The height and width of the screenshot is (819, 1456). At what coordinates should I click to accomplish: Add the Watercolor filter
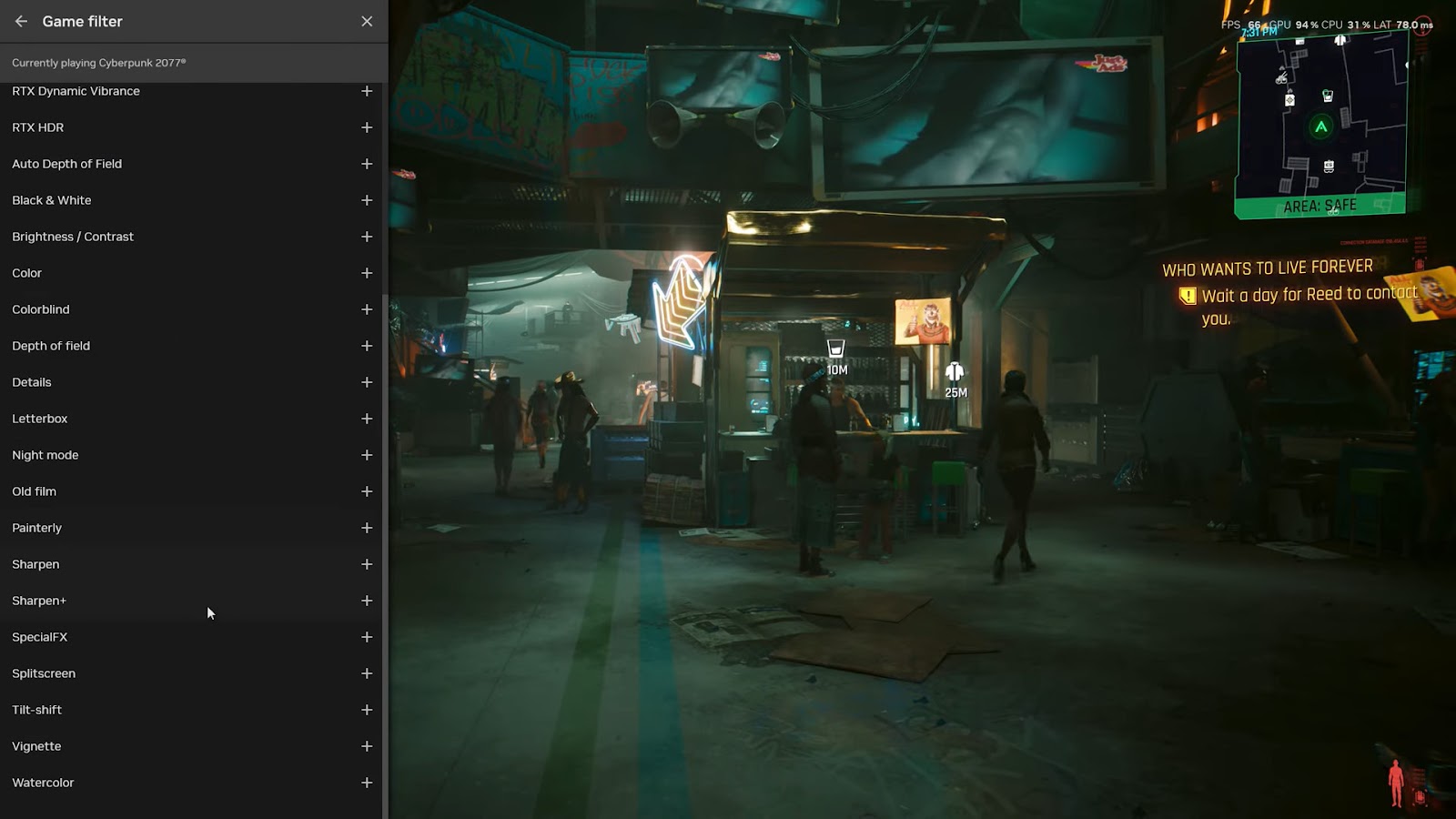coord(367,783)
